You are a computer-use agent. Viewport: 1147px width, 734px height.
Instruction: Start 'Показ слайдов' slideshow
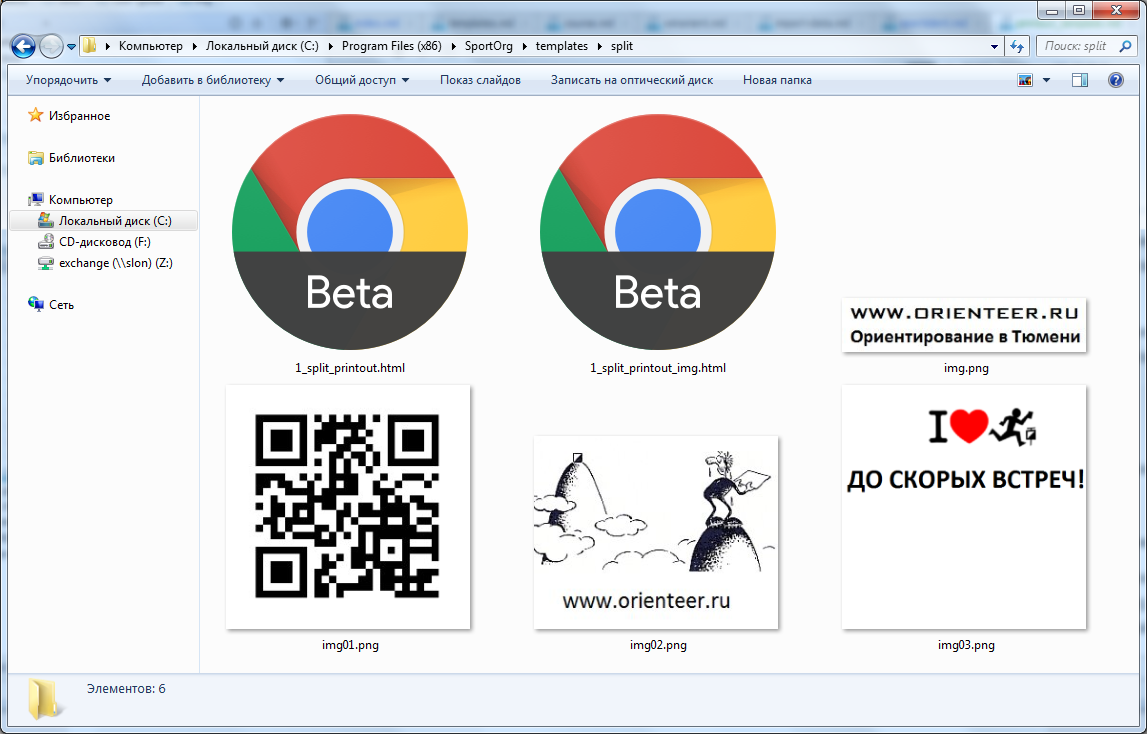[x=480, y=80]
